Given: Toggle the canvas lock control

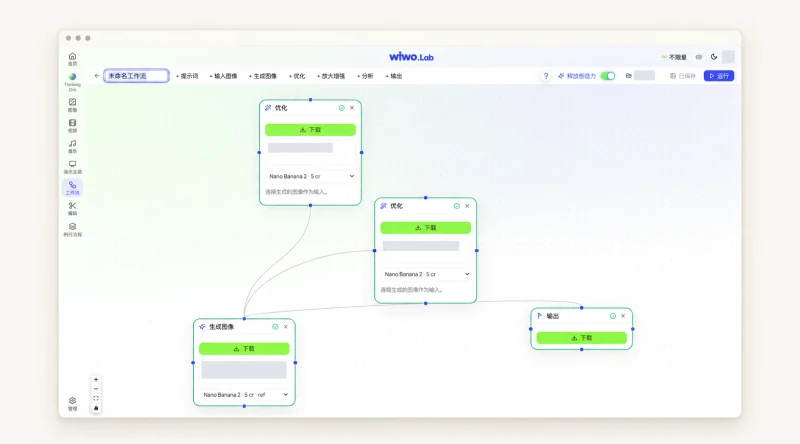Looking at the screenshot, I should (x=96, y=408).
